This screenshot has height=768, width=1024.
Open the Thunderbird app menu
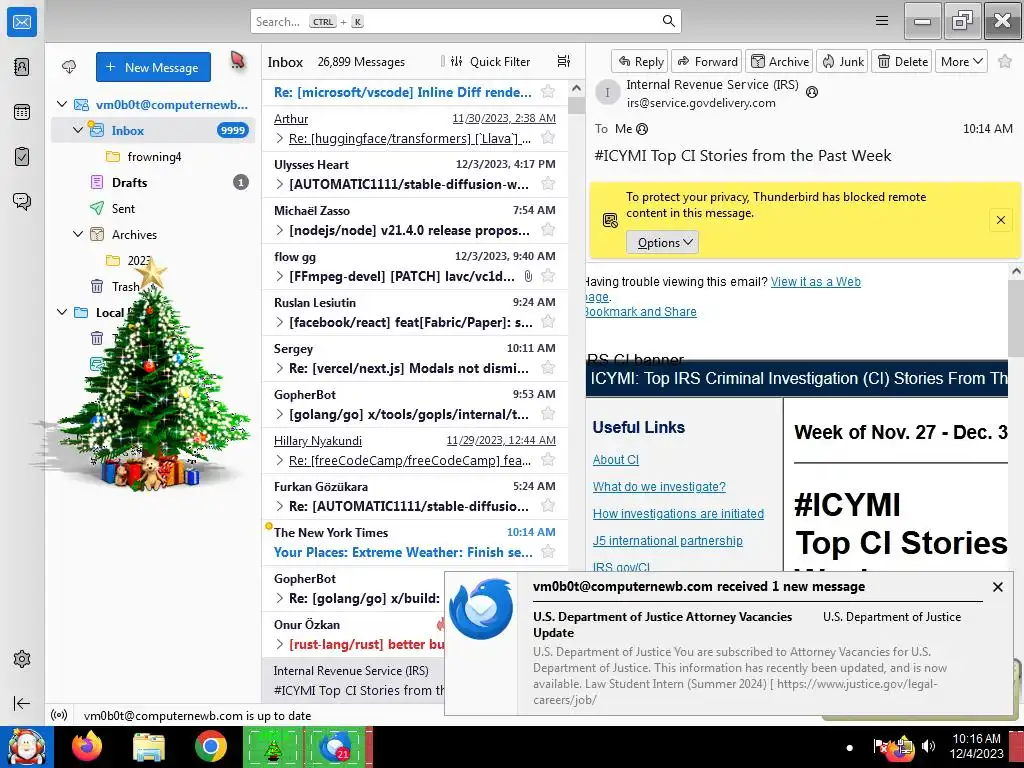(x=882, y=21)
